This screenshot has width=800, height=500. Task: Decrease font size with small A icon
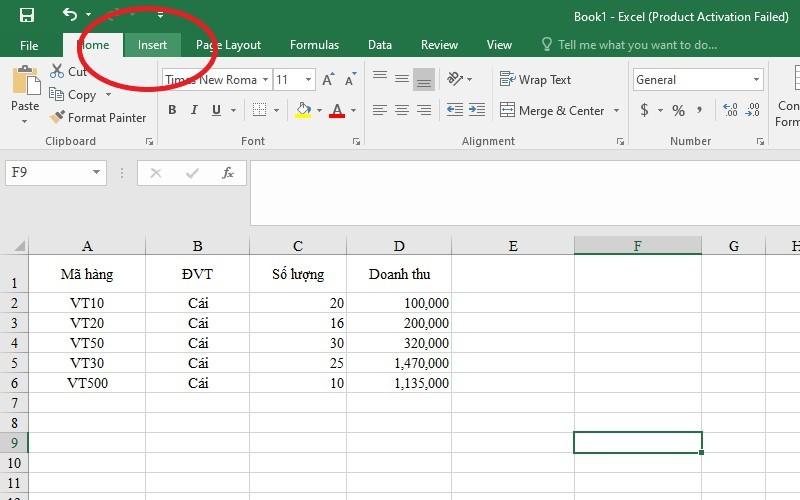(351, 80)
